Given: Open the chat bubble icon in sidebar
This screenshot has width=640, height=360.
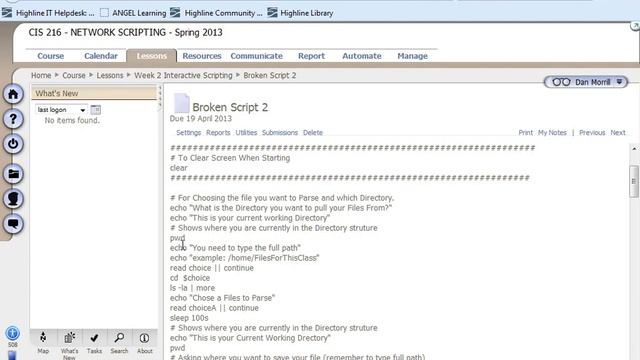Looking at the screenshot, I should (x=13, y=224).
